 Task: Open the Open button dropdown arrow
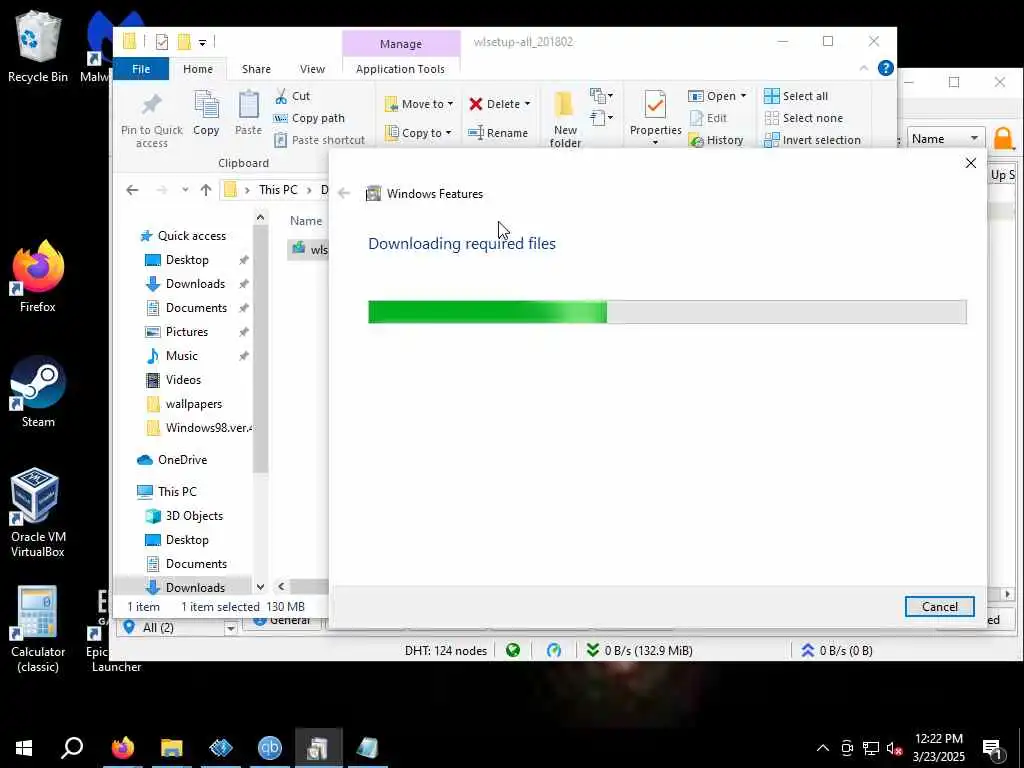[743, 96]
